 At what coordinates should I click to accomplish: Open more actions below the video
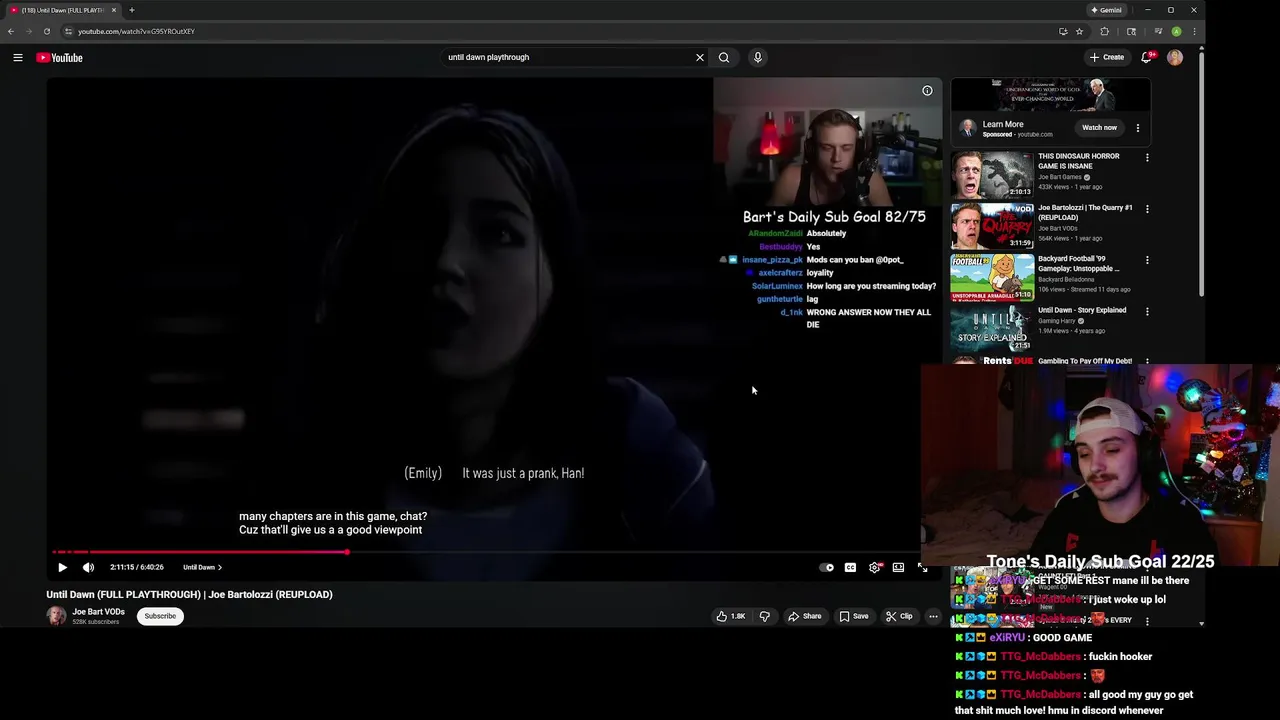[933, 616]
